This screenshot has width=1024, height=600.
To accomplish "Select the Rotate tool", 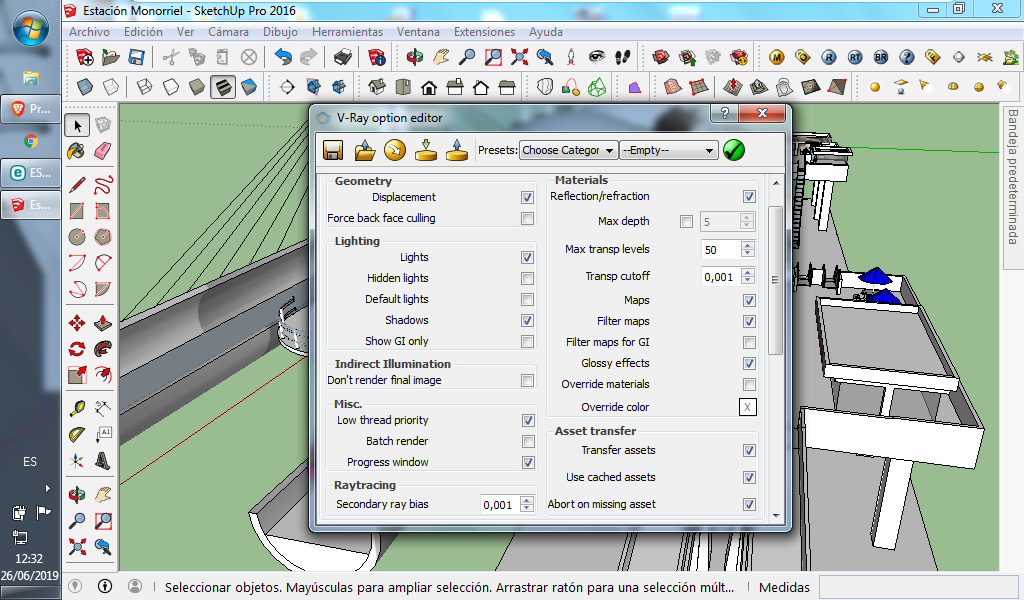I will click(x=77, y=349).
